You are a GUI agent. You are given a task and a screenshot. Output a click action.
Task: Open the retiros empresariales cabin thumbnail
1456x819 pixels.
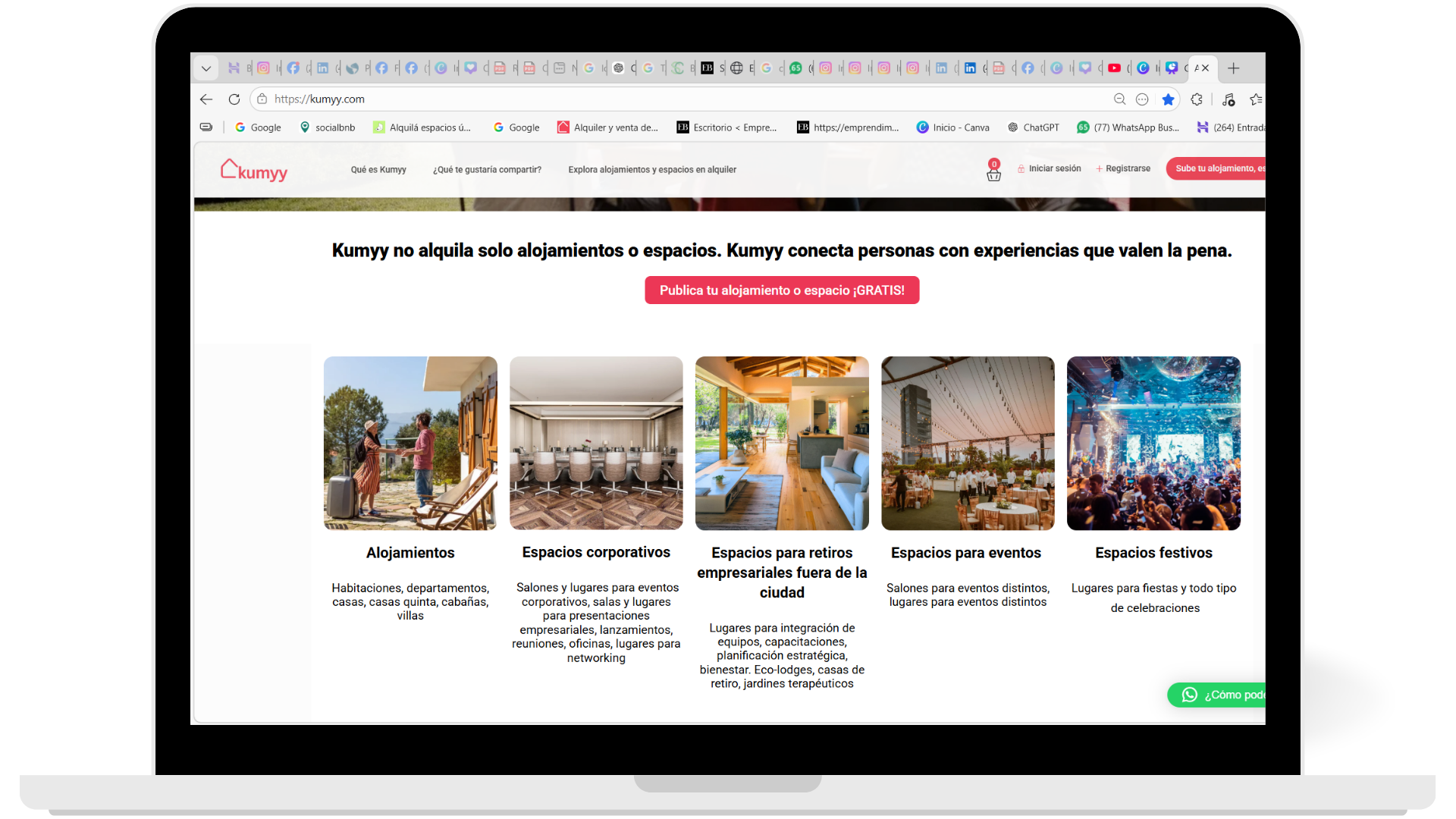pyautogui.click(x=782, y=443)
